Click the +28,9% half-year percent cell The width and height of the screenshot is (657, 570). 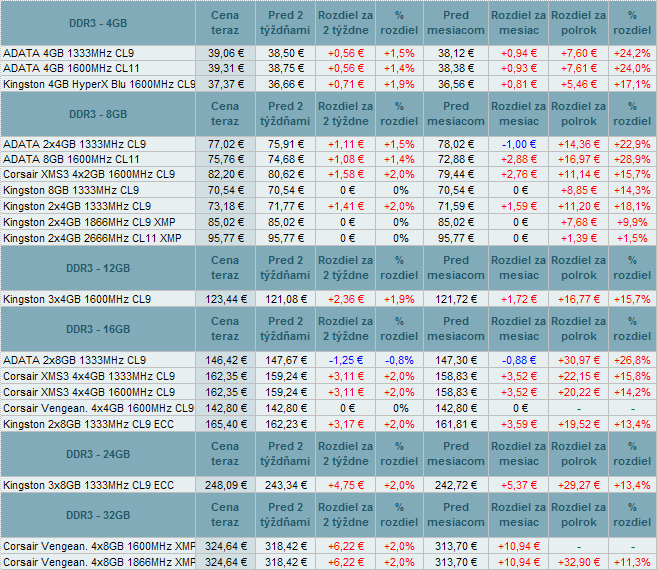[x=632, y=159]
